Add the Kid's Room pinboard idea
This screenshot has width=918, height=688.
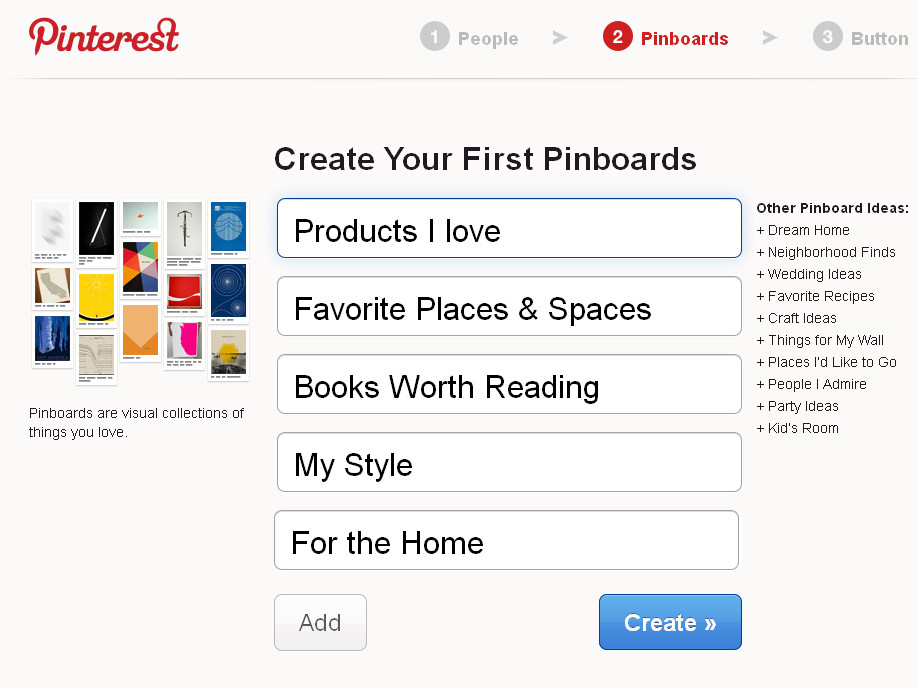click(x=798, y=428)
